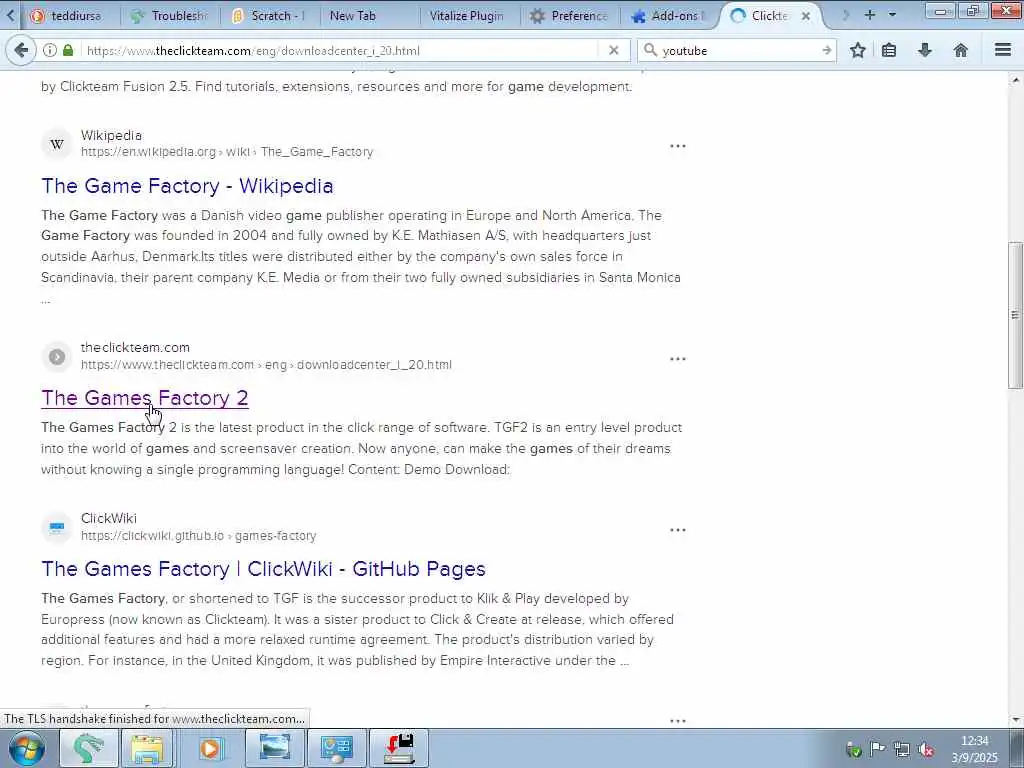
Task: Switch to the Scratch tab
Action: 269,16
